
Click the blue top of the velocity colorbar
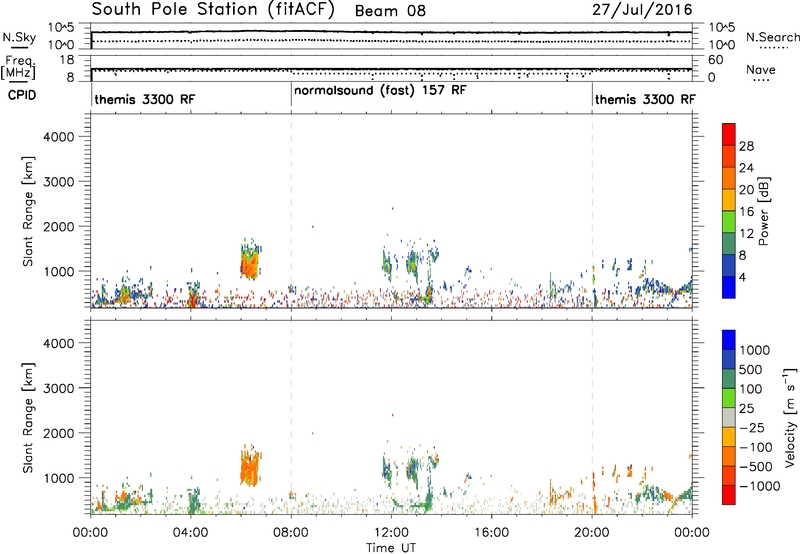(x=729, y=340)
